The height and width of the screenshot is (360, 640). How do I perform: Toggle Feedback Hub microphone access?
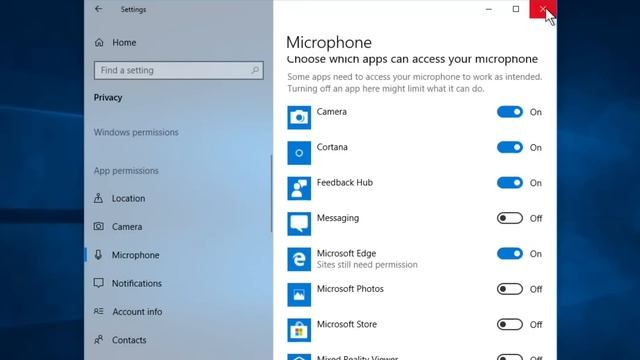510,183
